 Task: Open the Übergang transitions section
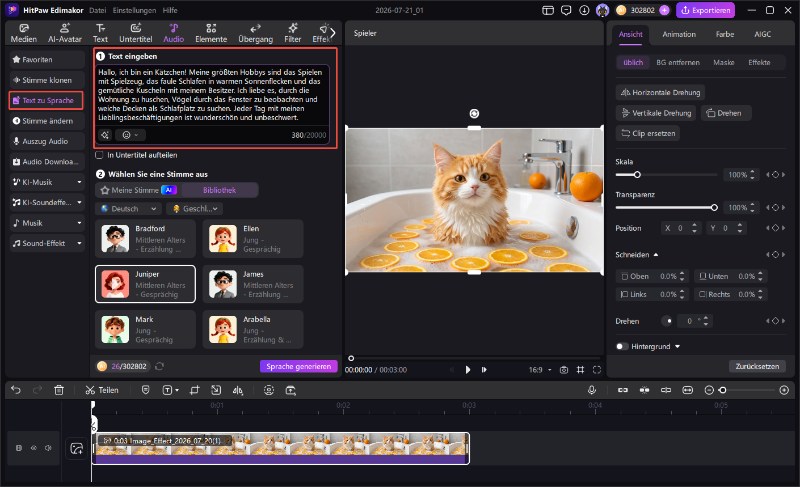click(x=255, y=33)
